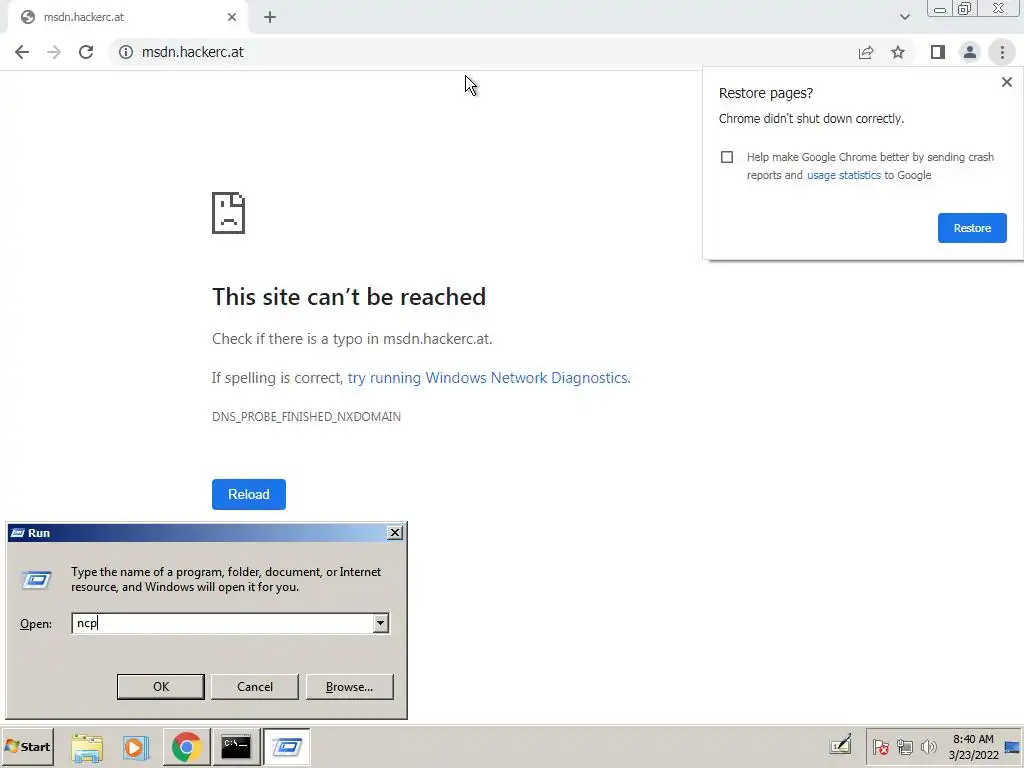Open a new tab with plus icon
Image resolution: width=1024 pixels, height=768 pixels.
(270, 17)
